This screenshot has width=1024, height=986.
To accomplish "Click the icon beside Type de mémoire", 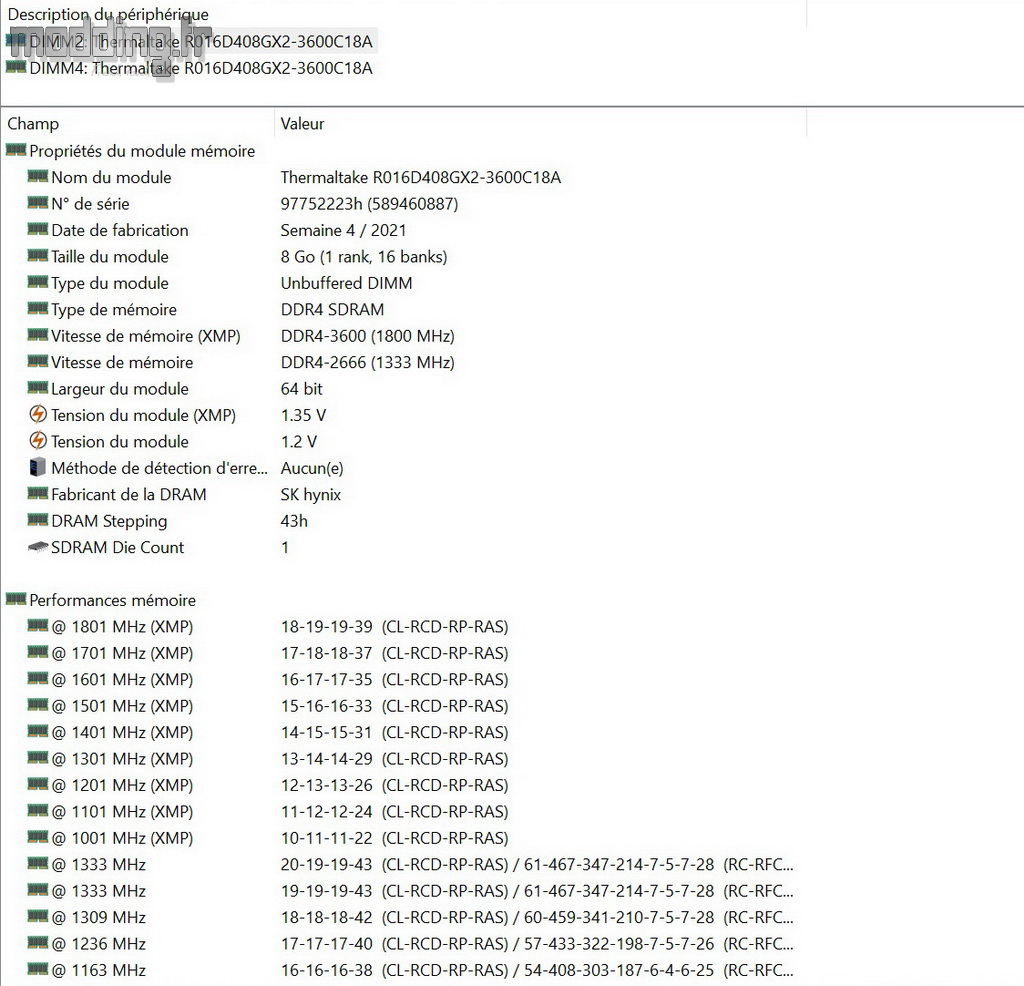I will tap(38, 308).
